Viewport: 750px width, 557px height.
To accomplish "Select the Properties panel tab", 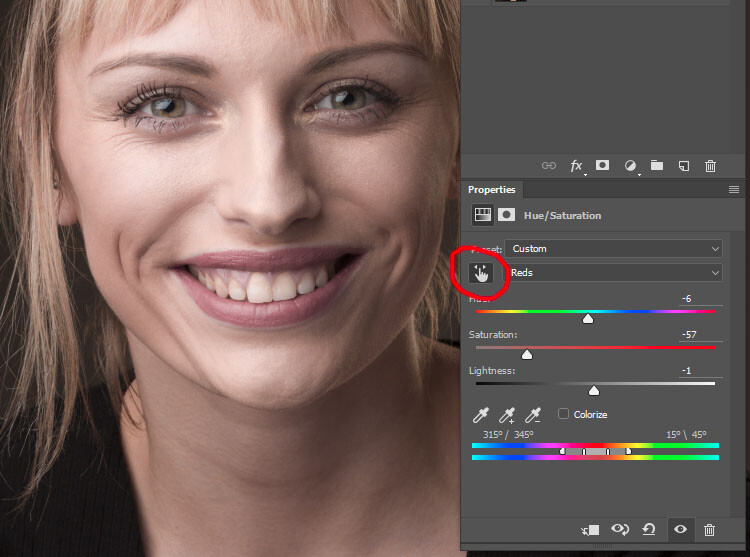I will (492, 189).
